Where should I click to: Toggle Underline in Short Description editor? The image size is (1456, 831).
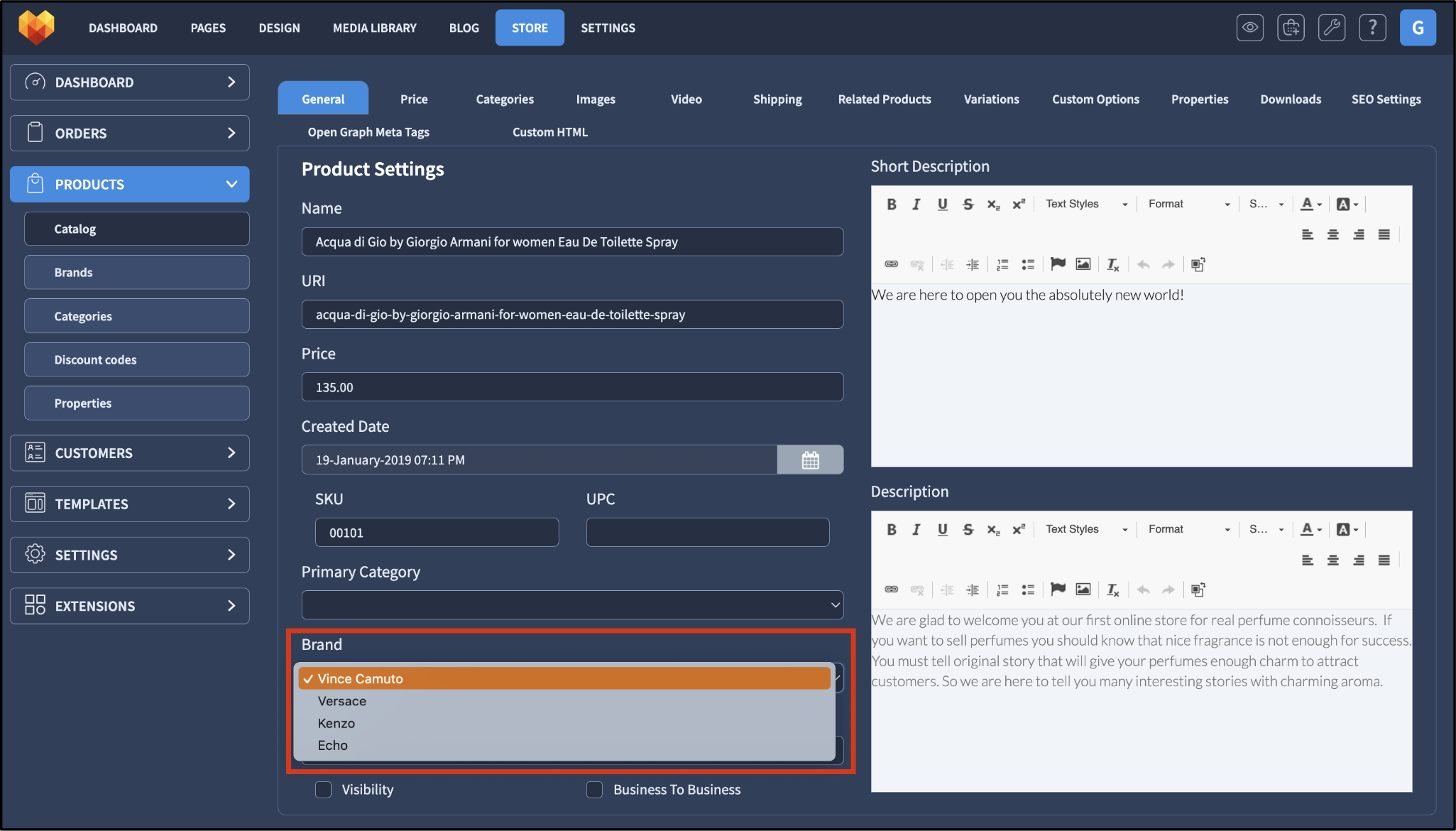point(942,205)
